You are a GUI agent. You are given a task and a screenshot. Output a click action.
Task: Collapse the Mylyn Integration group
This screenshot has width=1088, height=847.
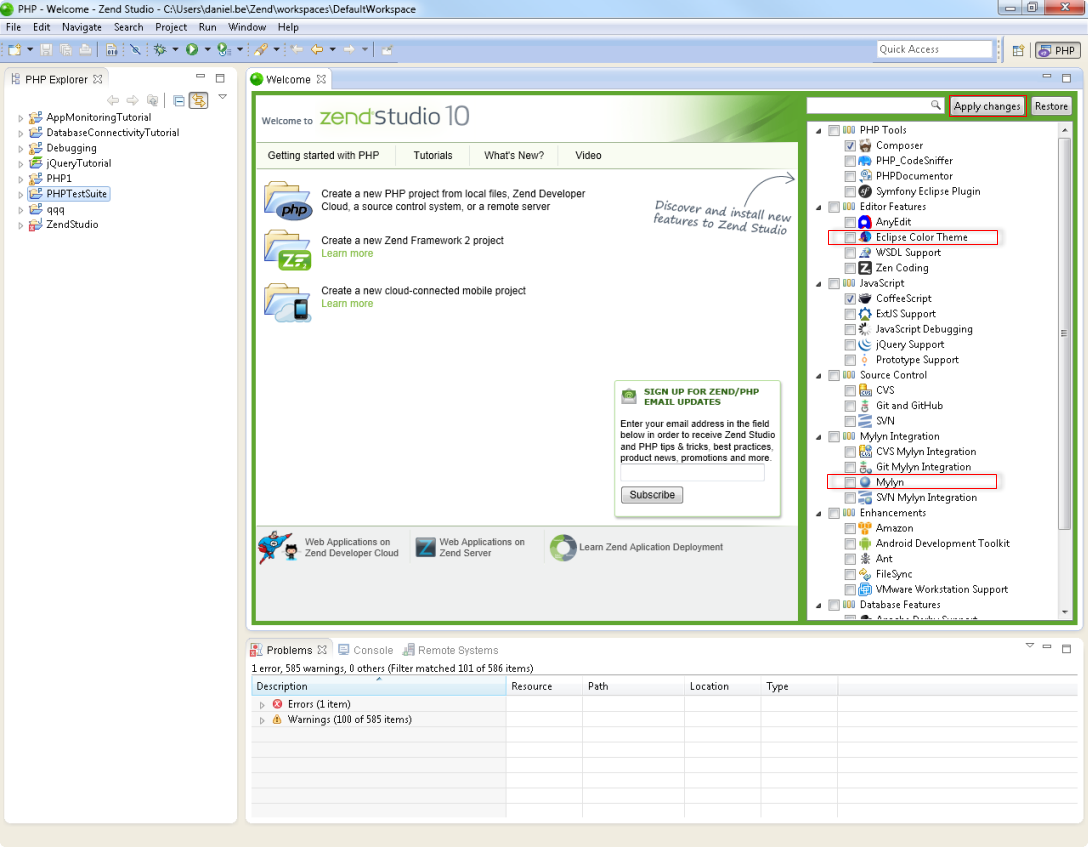[x=819, y=437]
